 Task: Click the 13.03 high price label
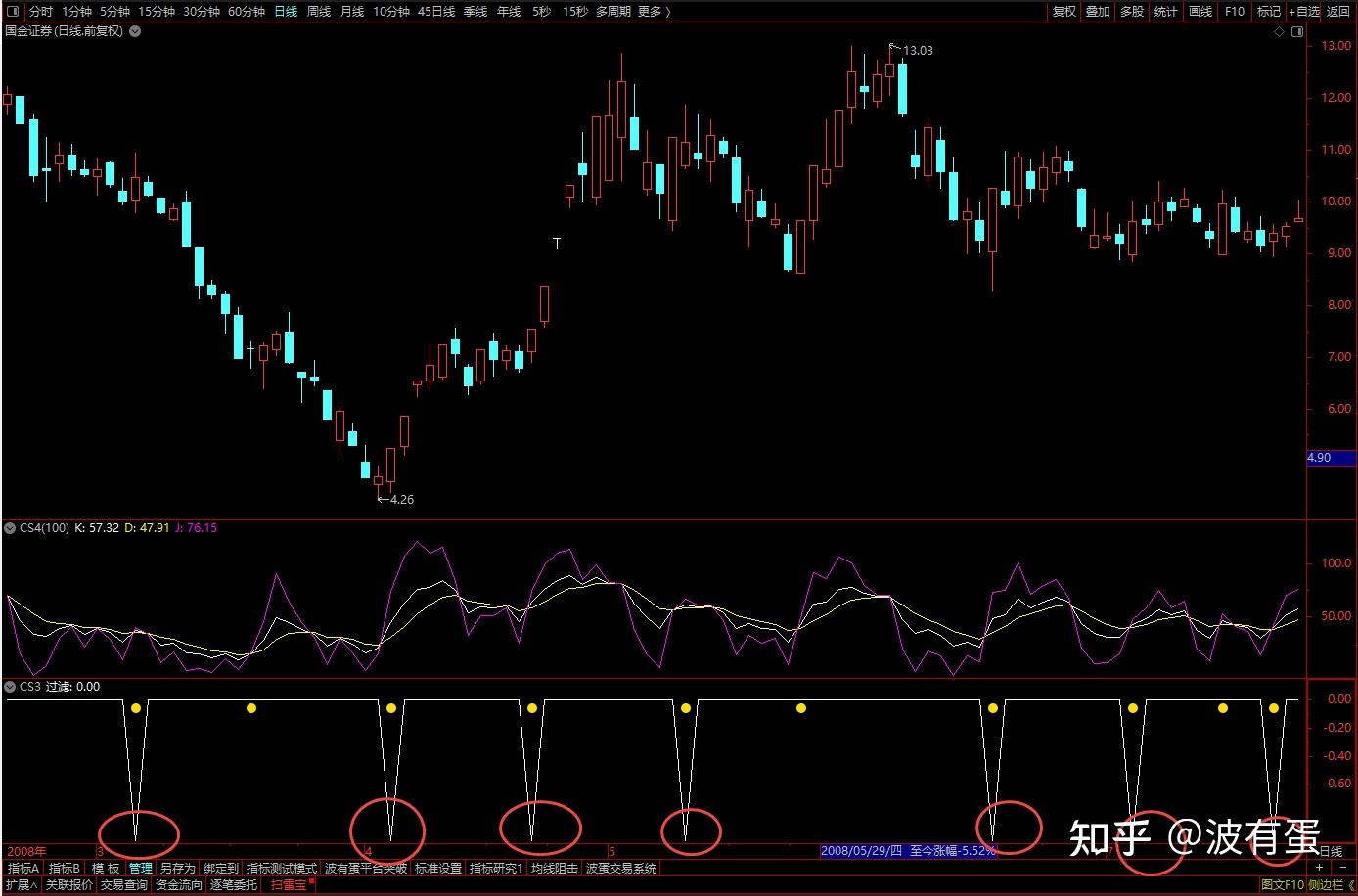[x=918, y=51]
